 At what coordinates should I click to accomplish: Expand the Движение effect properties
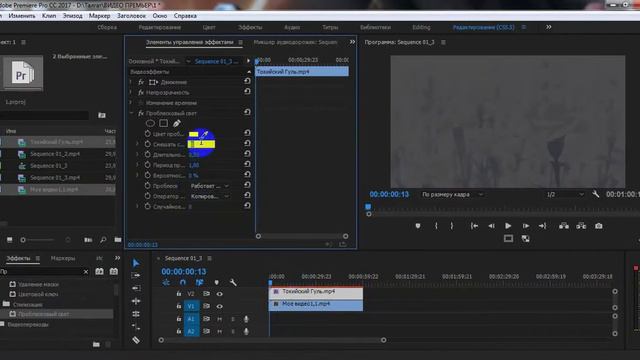[131, 82]
